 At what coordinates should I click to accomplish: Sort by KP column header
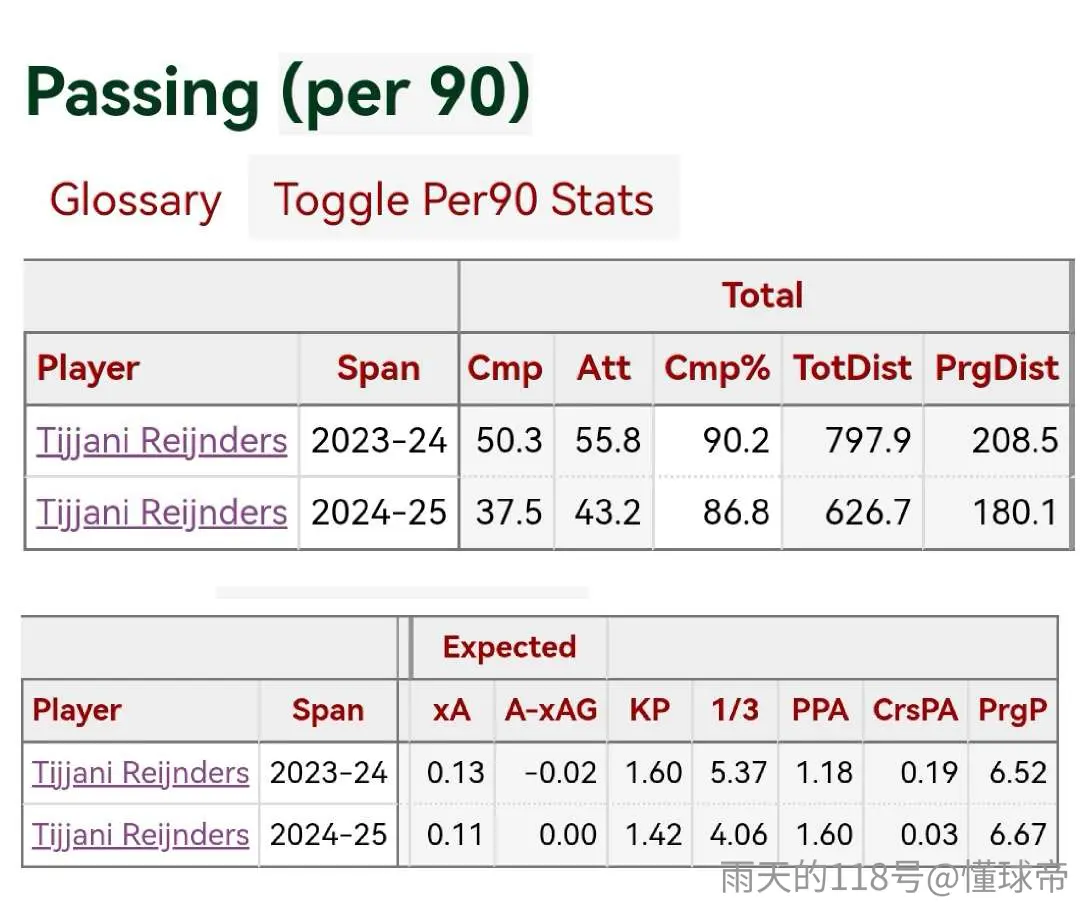[x=650, y=710]
